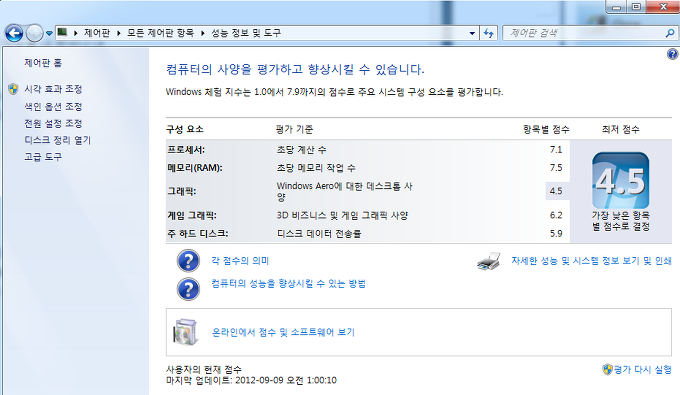680x395 pixels.
Task: Select the 그래픽 row label
Action: pyautogui.click(x=182, y=191)
